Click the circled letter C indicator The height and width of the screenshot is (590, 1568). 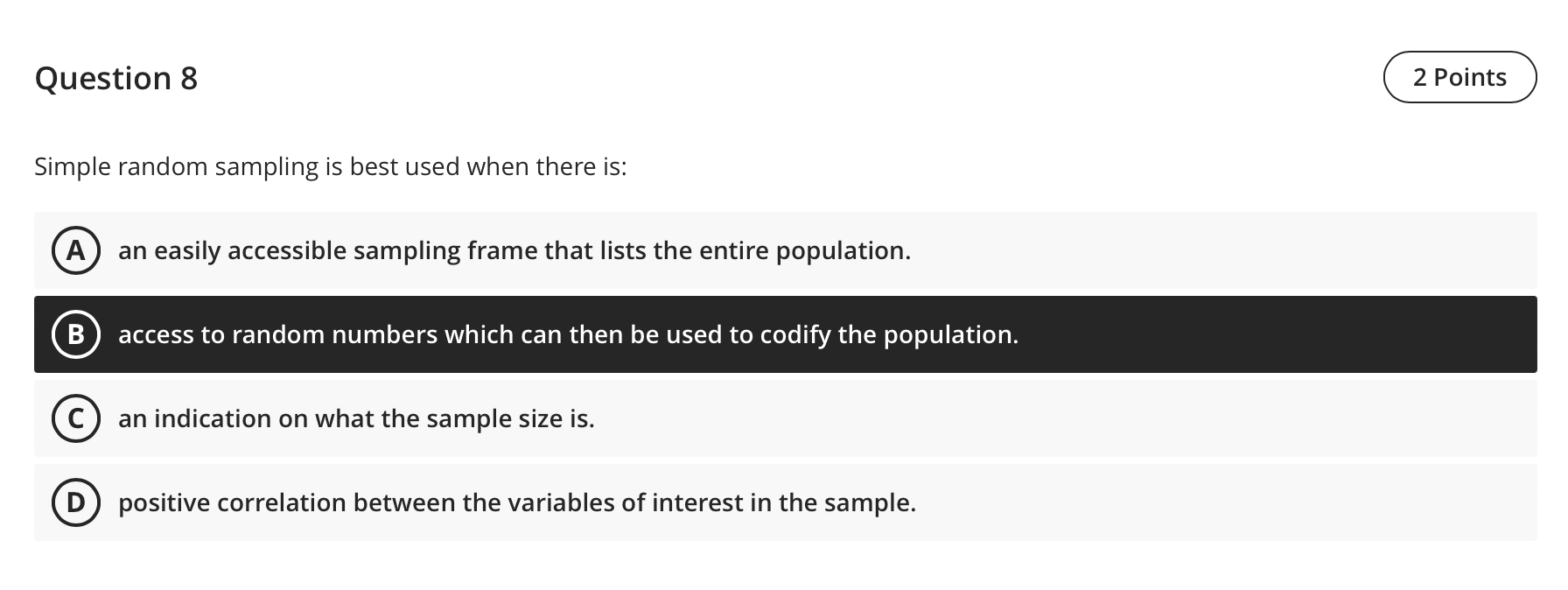(x=75, y=418)
